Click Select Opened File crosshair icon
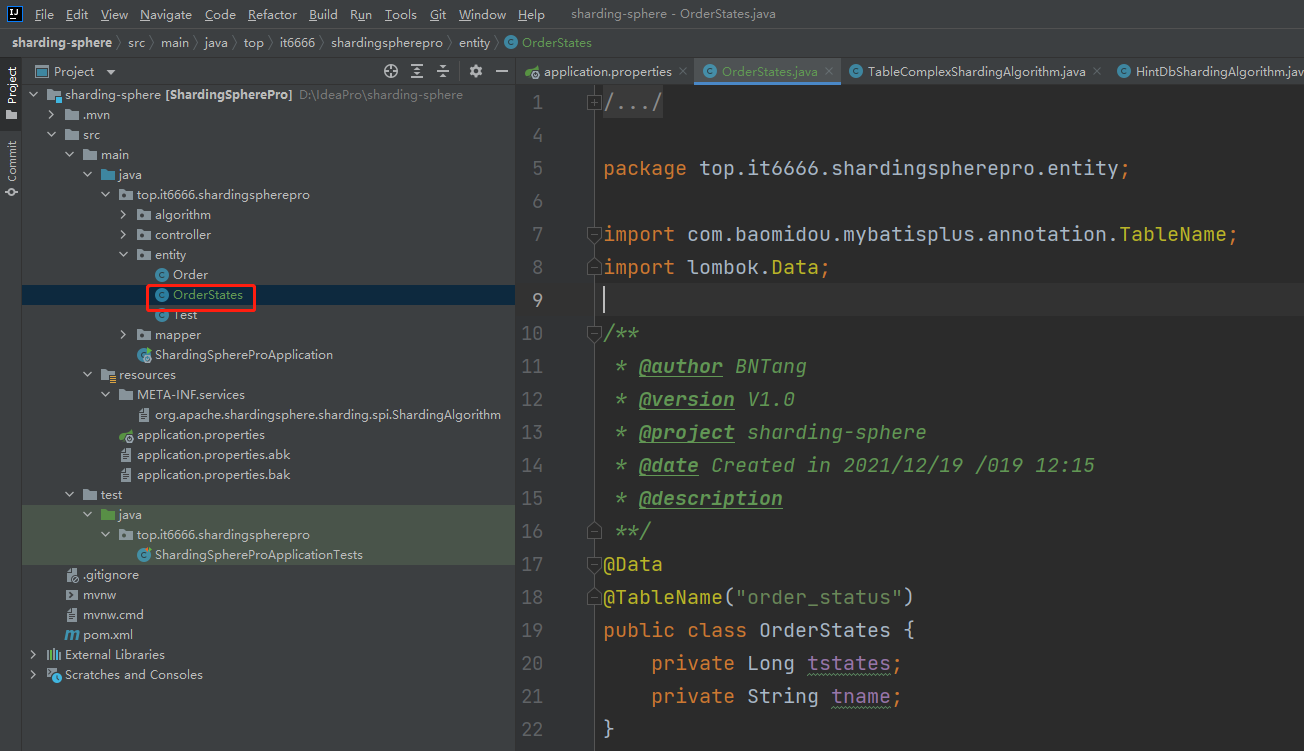The width and height of the screenshot is (1304, 751). (391, 71)
